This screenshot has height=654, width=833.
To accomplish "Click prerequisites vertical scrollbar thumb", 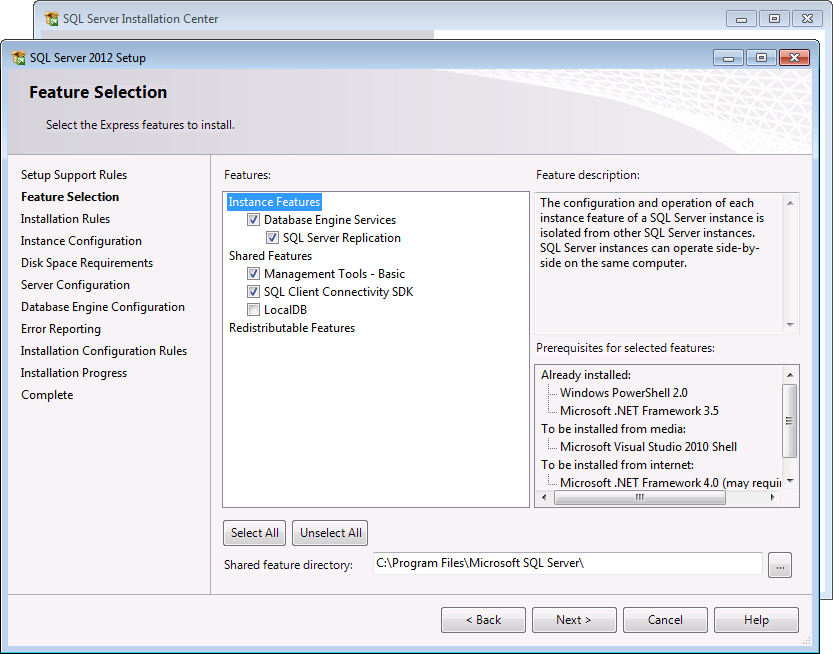I will click(x=790, y=421).
